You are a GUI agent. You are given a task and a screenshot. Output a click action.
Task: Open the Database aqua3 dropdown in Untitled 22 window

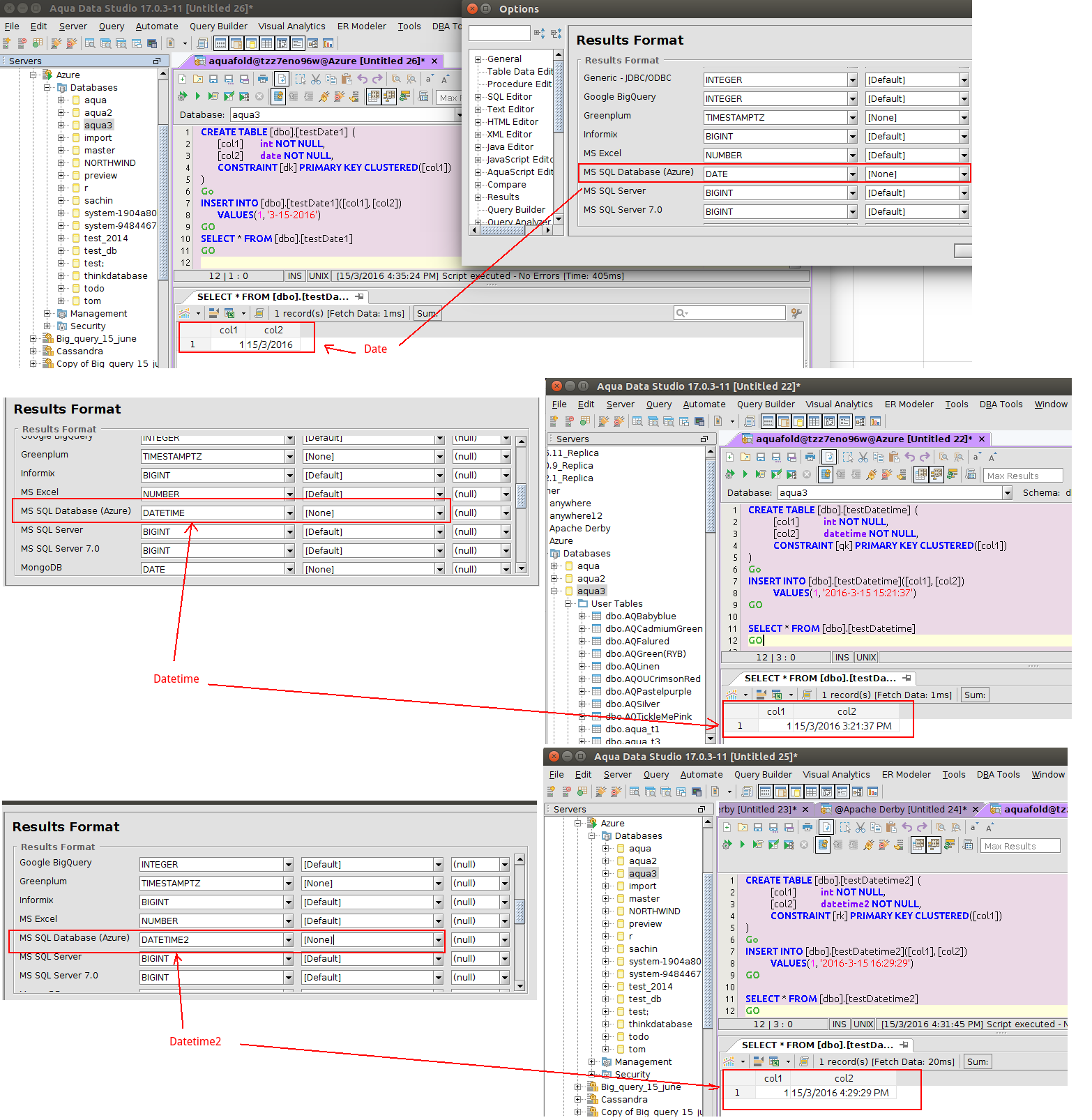(1007, 493)
